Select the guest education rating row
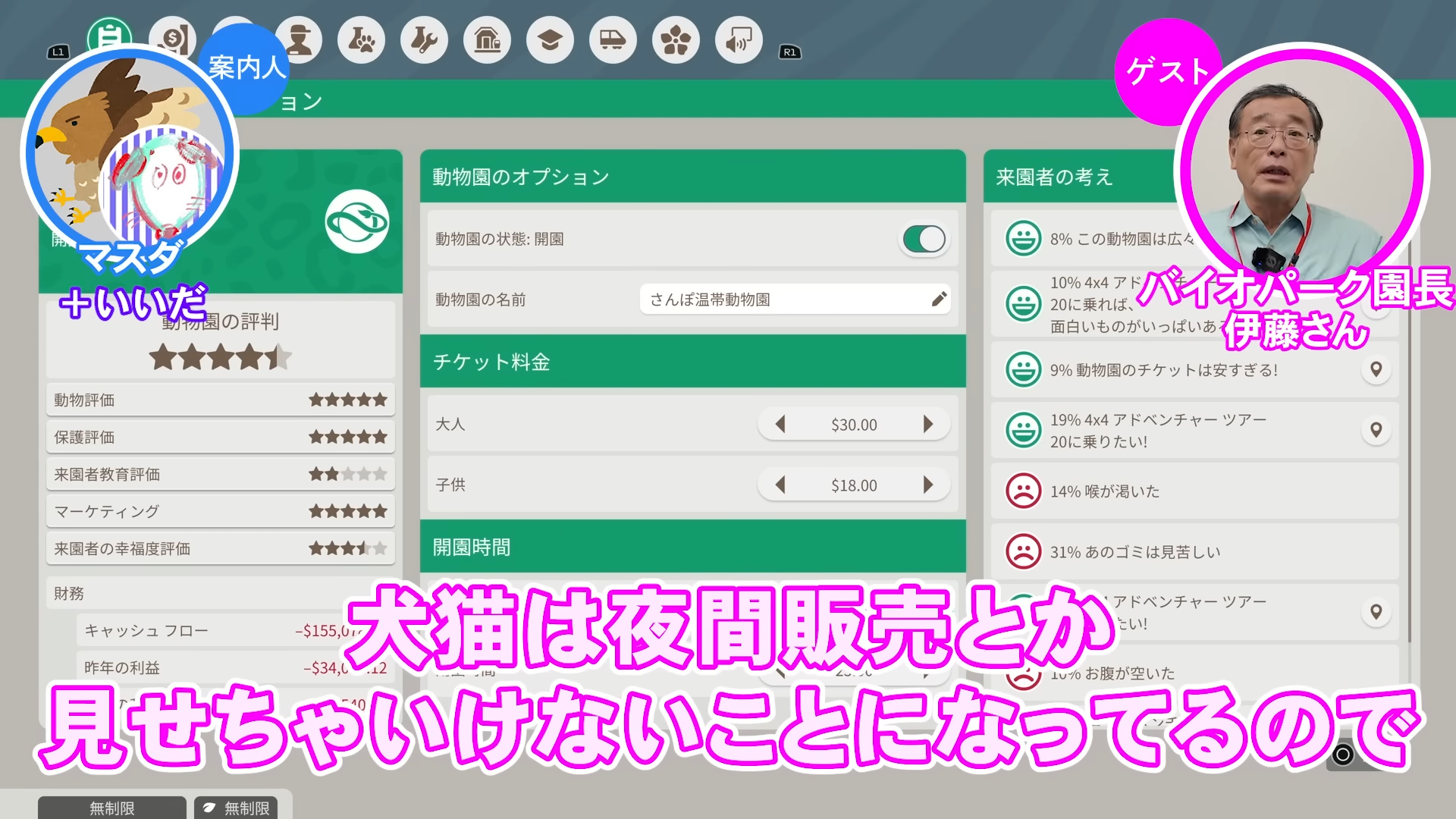The width and height of the screenshot is (1456, 819). point(220,475)
